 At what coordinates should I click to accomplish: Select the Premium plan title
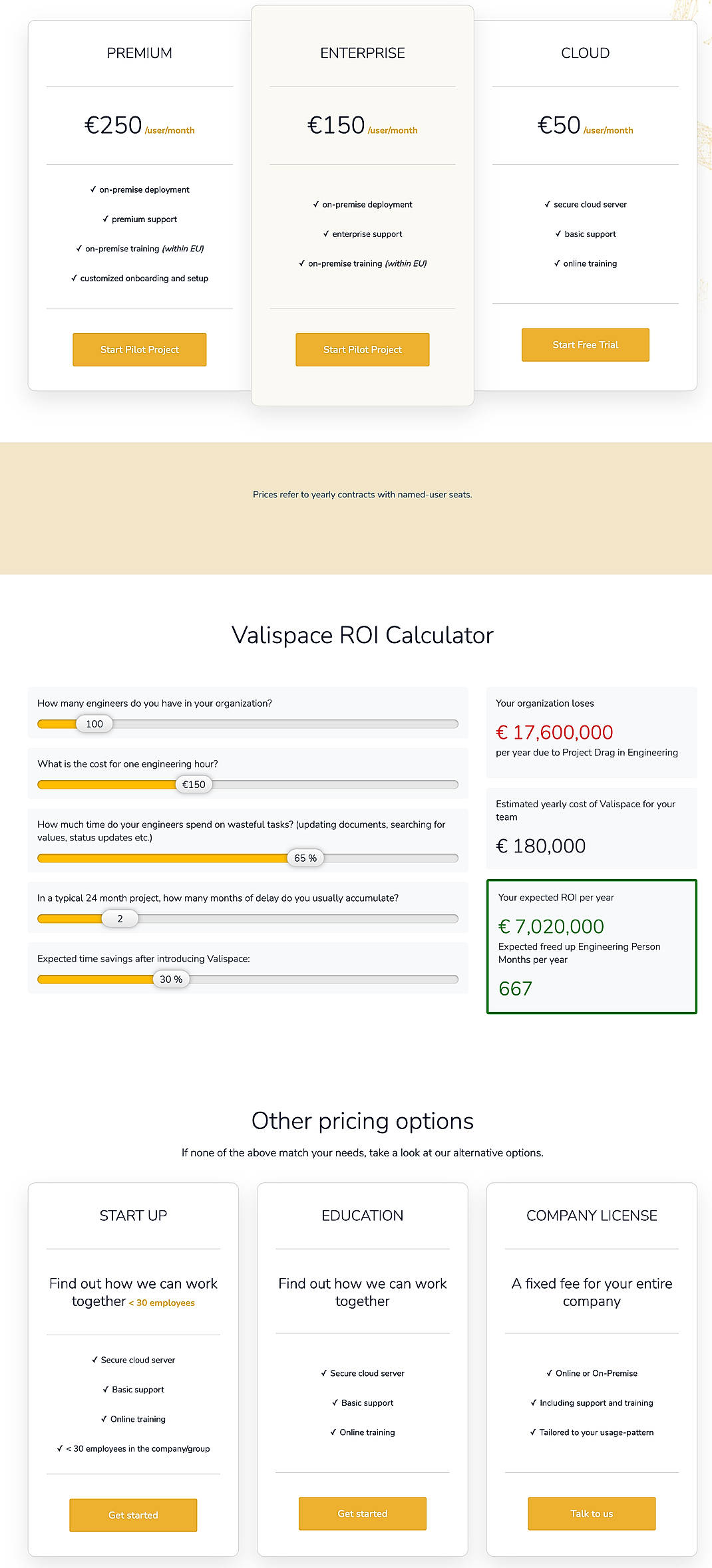click(x=139, y=53)
